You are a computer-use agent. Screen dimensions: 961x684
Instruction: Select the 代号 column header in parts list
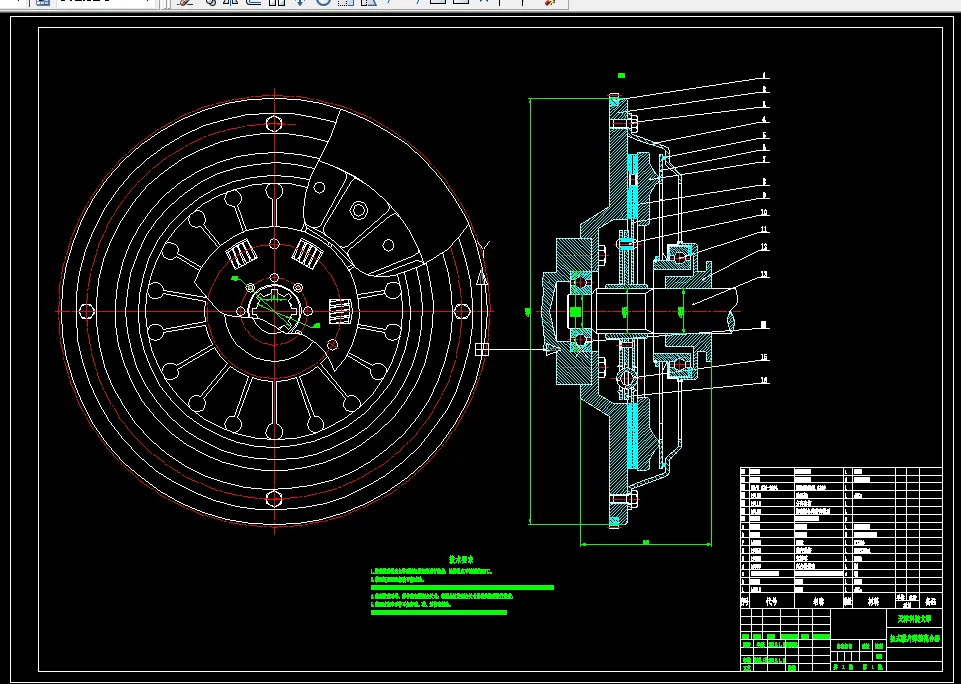(770, 601)
